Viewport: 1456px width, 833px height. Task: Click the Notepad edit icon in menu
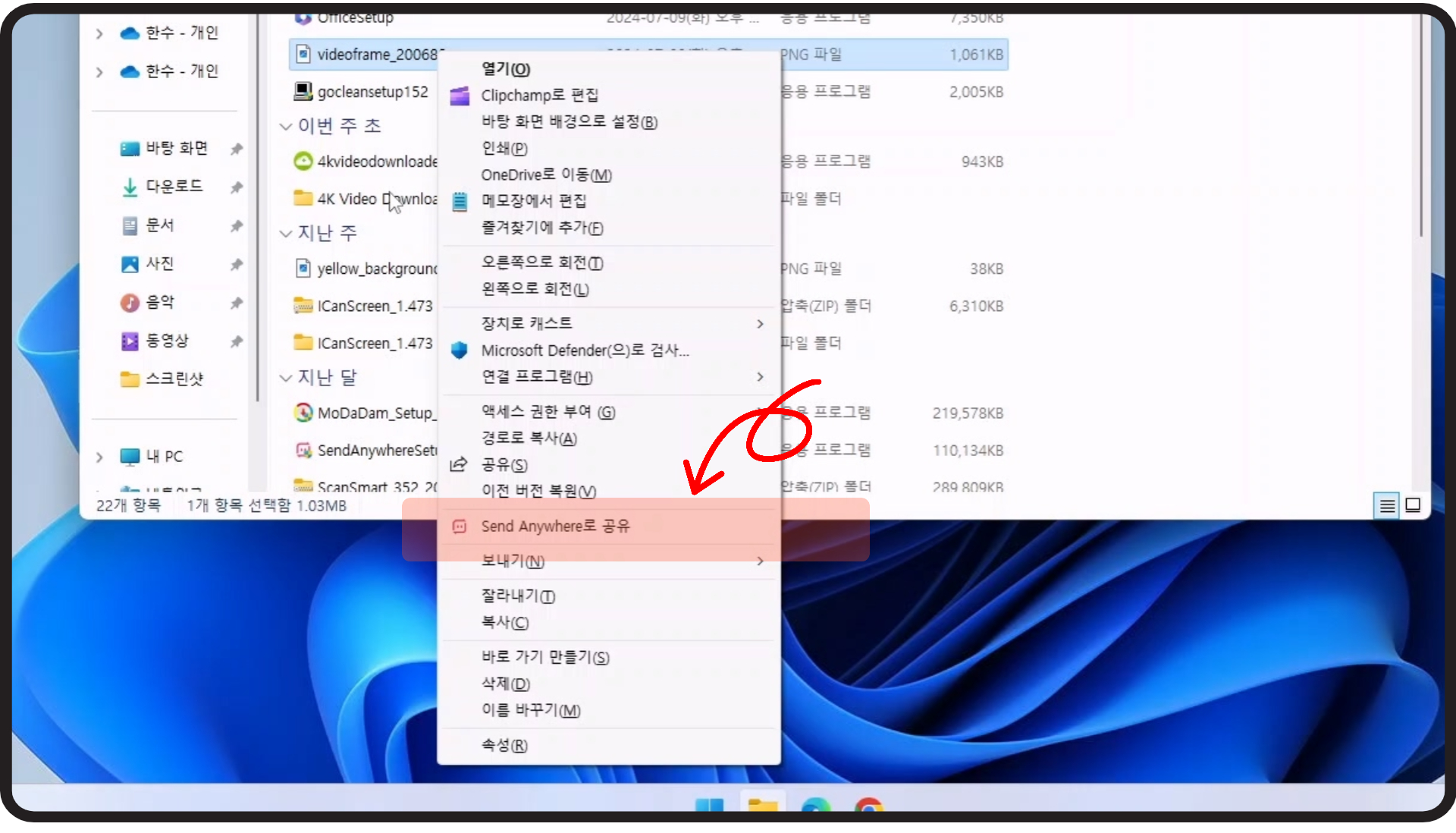(x=460, y=201)
